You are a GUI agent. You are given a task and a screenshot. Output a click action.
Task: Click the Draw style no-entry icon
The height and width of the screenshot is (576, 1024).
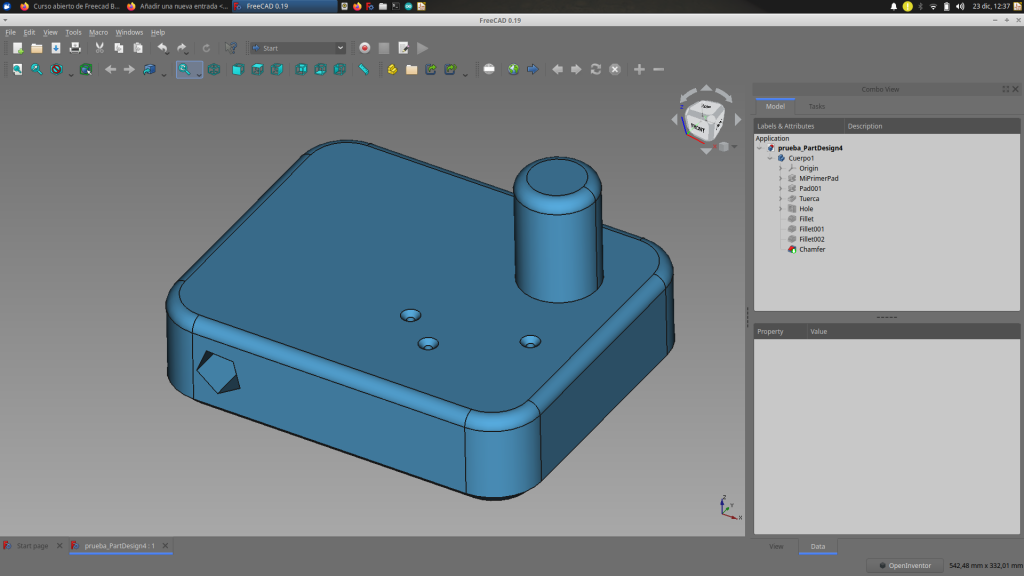[57, 69]
